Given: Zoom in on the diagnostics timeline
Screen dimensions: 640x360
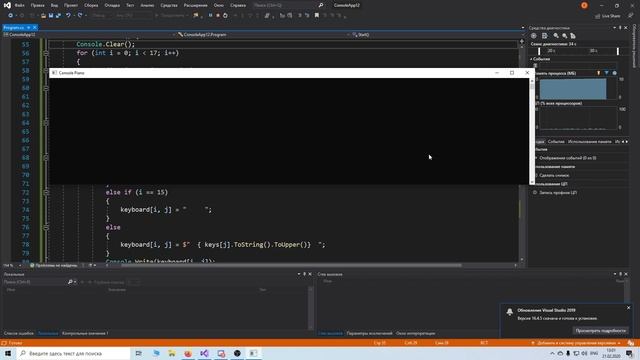Looking at the screenshot, I should pos(556,36).
